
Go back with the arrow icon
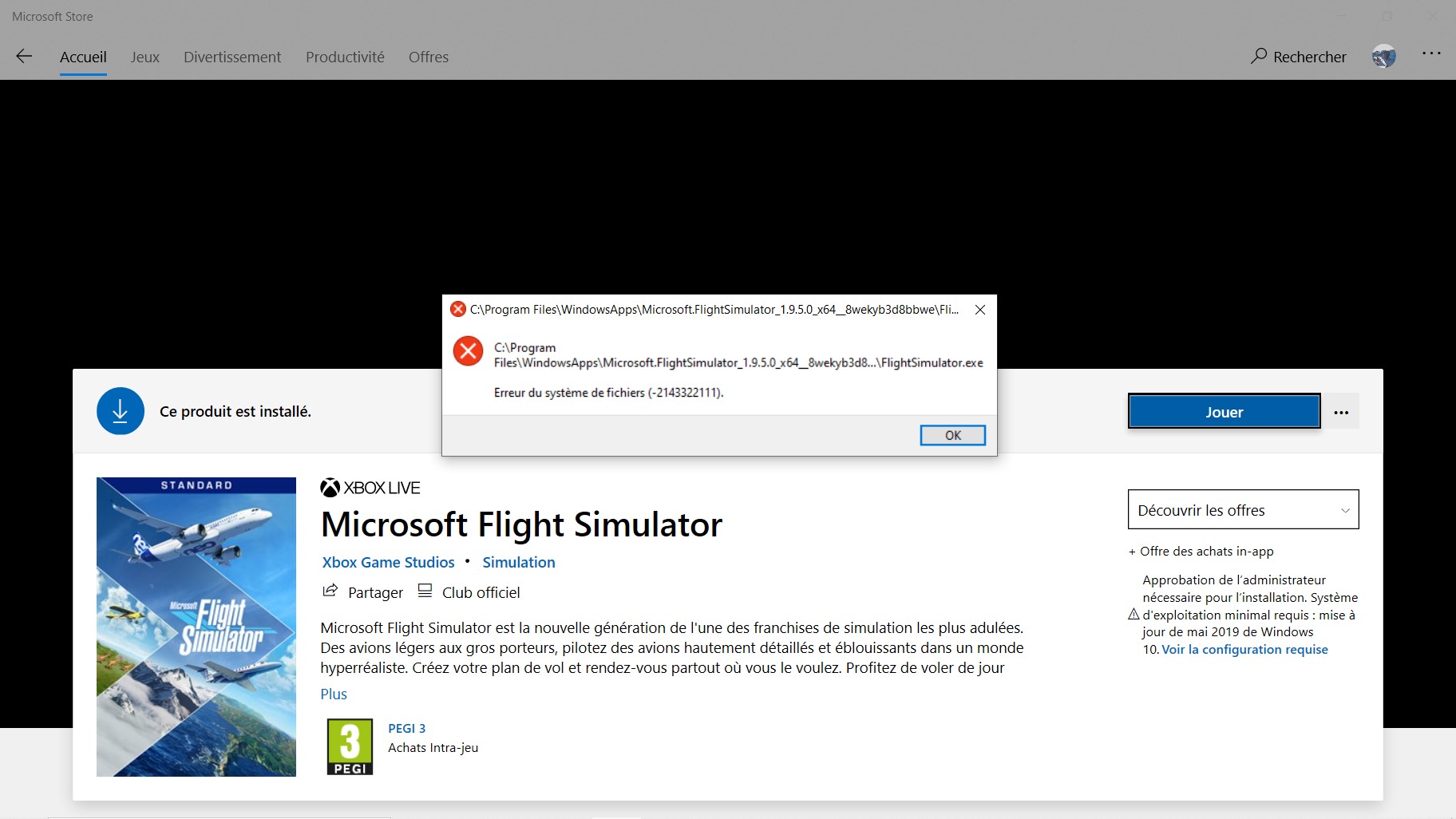[x=24, y=57]
